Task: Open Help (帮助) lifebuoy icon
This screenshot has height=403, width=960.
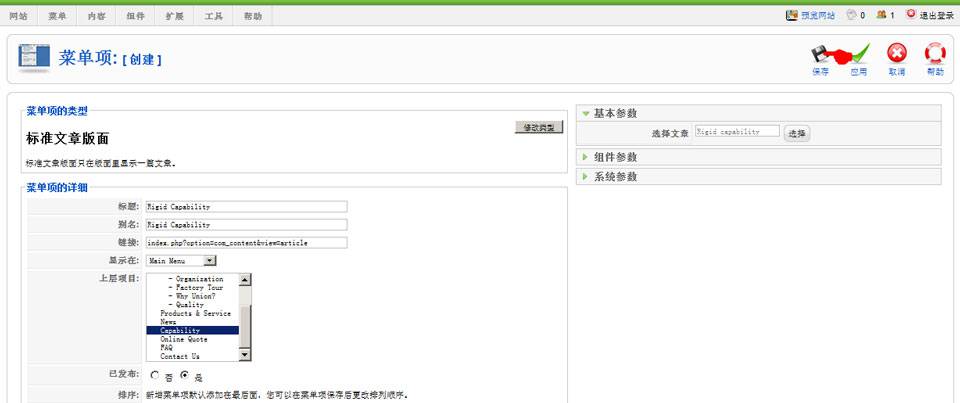Action: [935, 54]
